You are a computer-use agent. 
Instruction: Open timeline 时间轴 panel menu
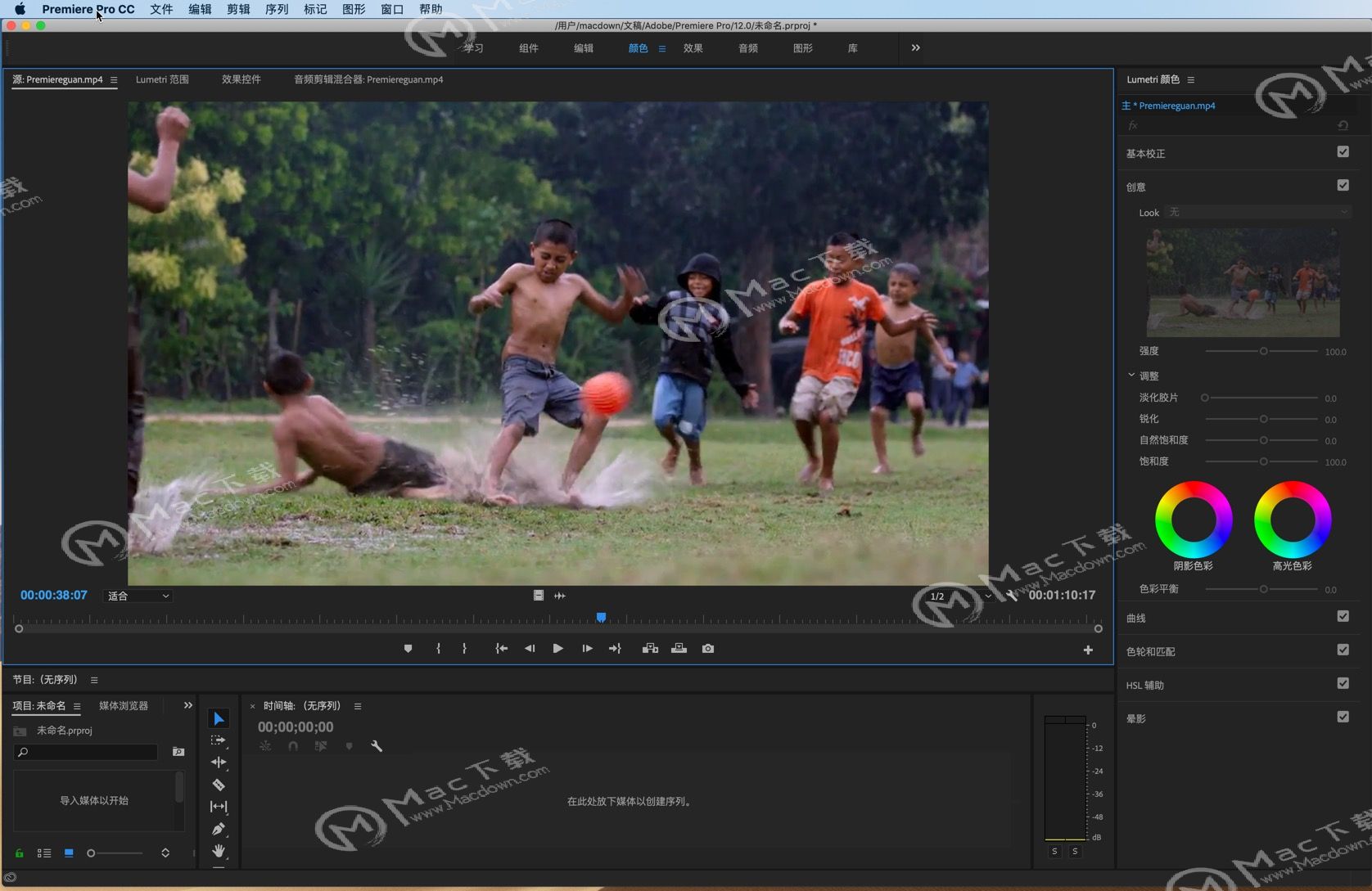tap(358, 706)
